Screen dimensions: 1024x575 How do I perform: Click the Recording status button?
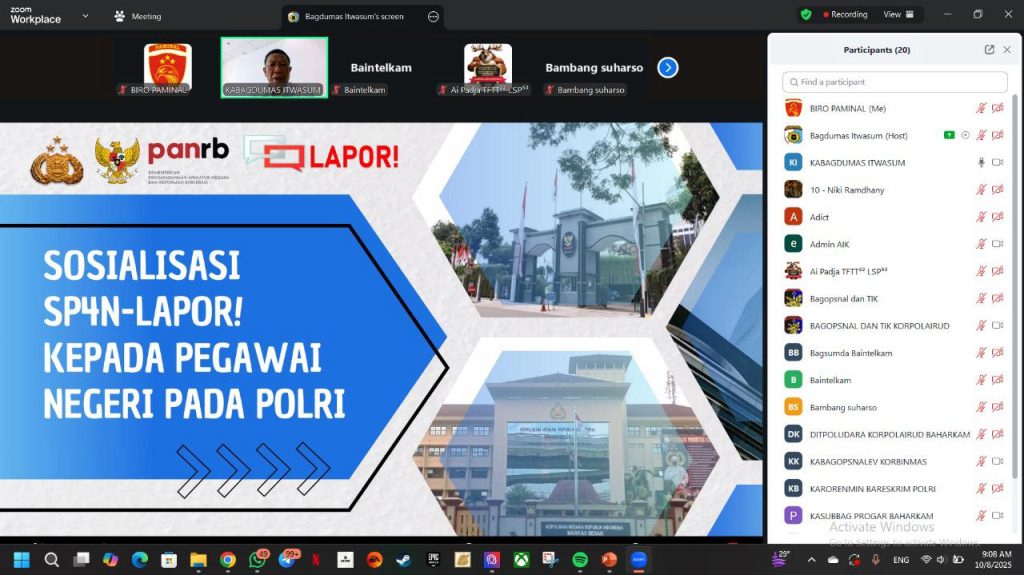pos(844,15)
